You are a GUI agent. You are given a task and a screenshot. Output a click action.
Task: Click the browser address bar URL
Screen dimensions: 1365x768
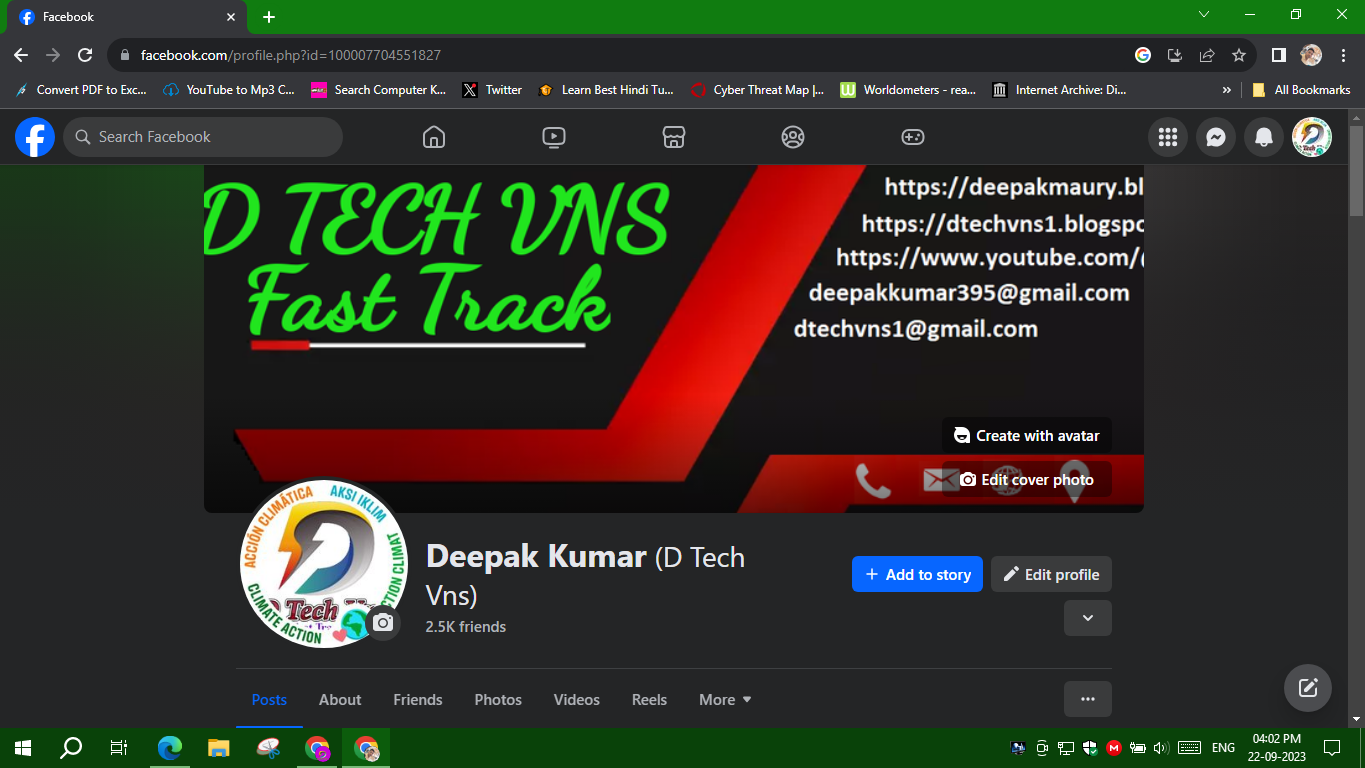pyautogui.click(x=291, y=55)
